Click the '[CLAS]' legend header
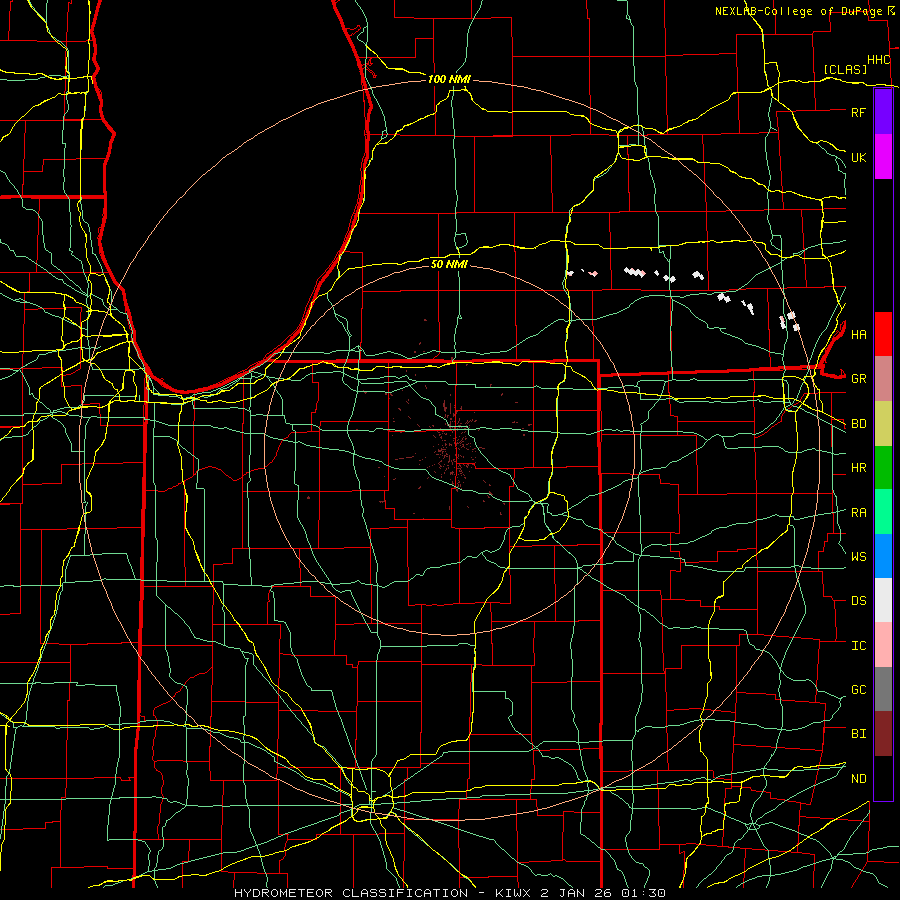900x900 pixels. tap(845, 69)
